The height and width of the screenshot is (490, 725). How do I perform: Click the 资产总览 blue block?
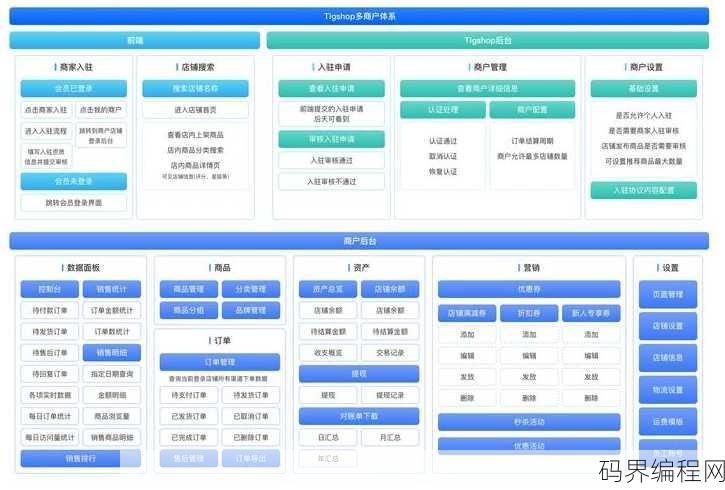point(328,289)
